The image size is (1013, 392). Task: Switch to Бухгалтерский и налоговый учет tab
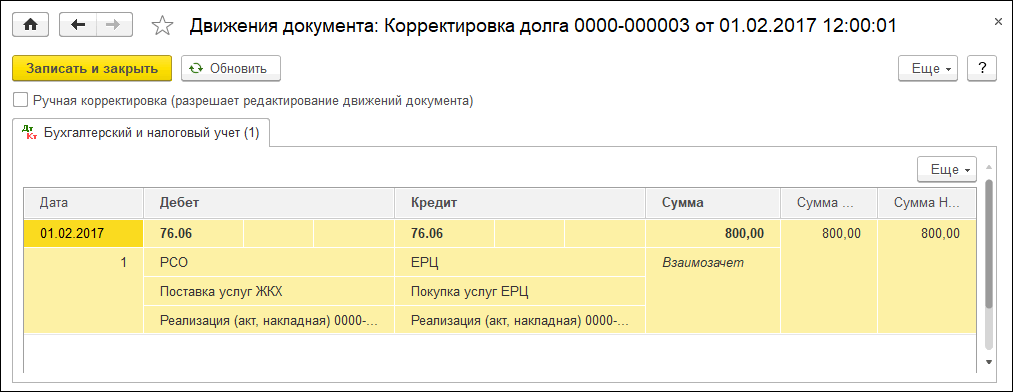pyautogui.click(x=141, y=132)
